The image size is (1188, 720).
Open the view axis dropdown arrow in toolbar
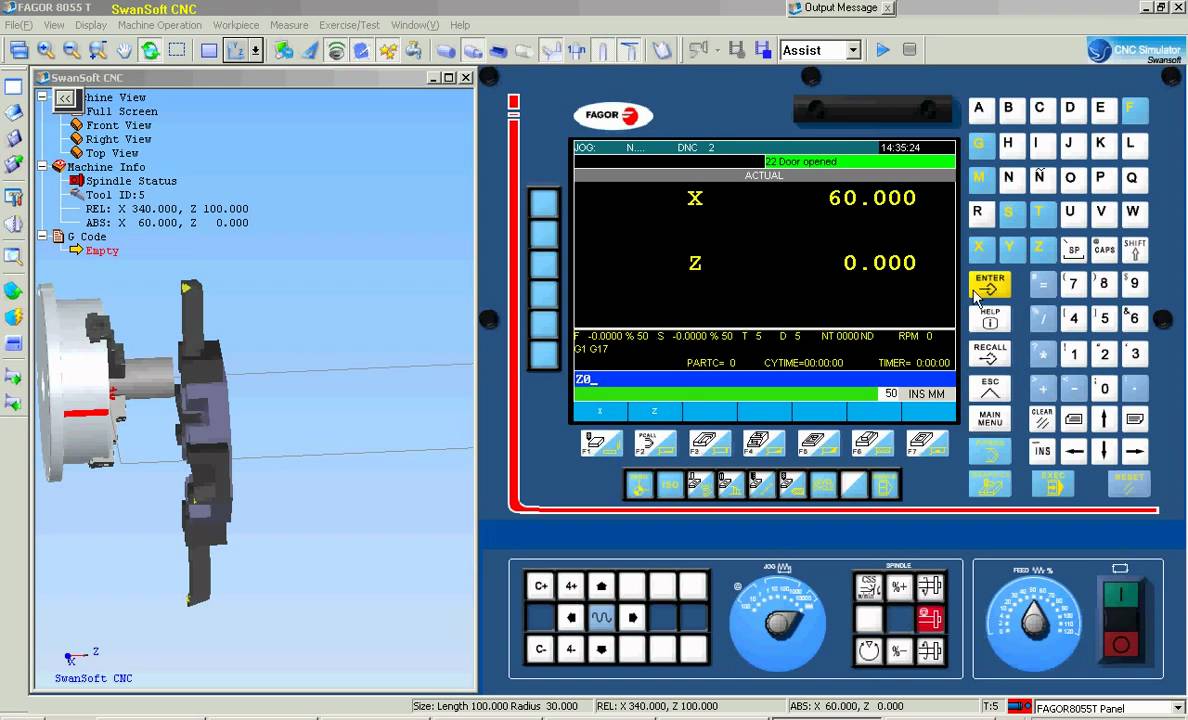[255, 51]
